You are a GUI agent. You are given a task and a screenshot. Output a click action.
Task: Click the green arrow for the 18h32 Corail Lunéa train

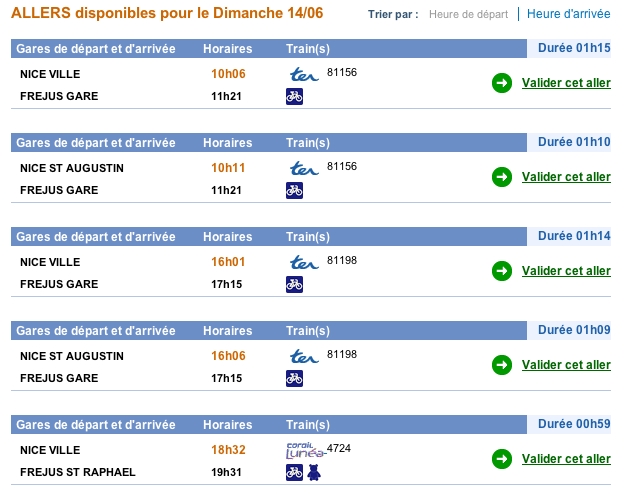tap(502, 459)
